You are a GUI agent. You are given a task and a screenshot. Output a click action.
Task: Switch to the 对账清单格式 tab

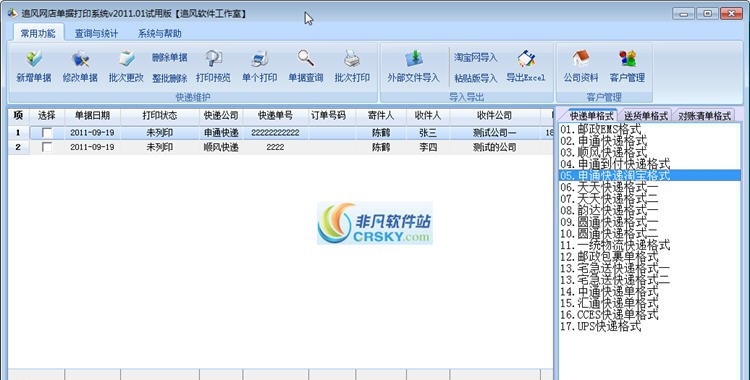click(x=705, y=116)
